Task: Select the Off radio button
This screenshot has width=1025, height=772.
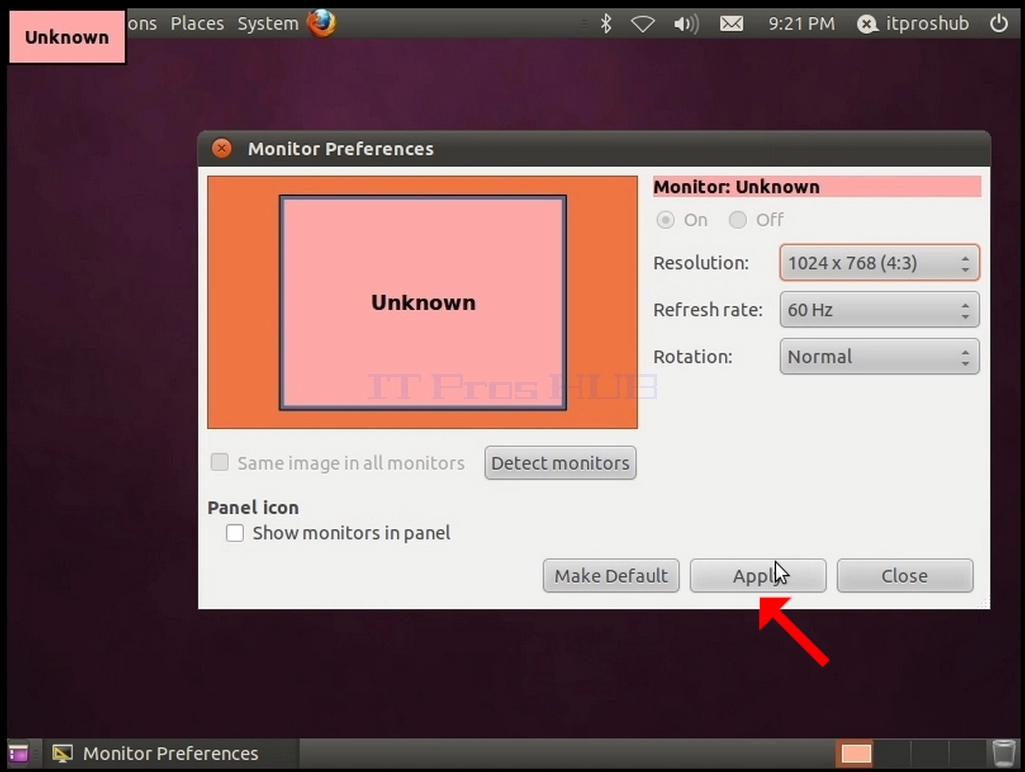Action: 737,220
